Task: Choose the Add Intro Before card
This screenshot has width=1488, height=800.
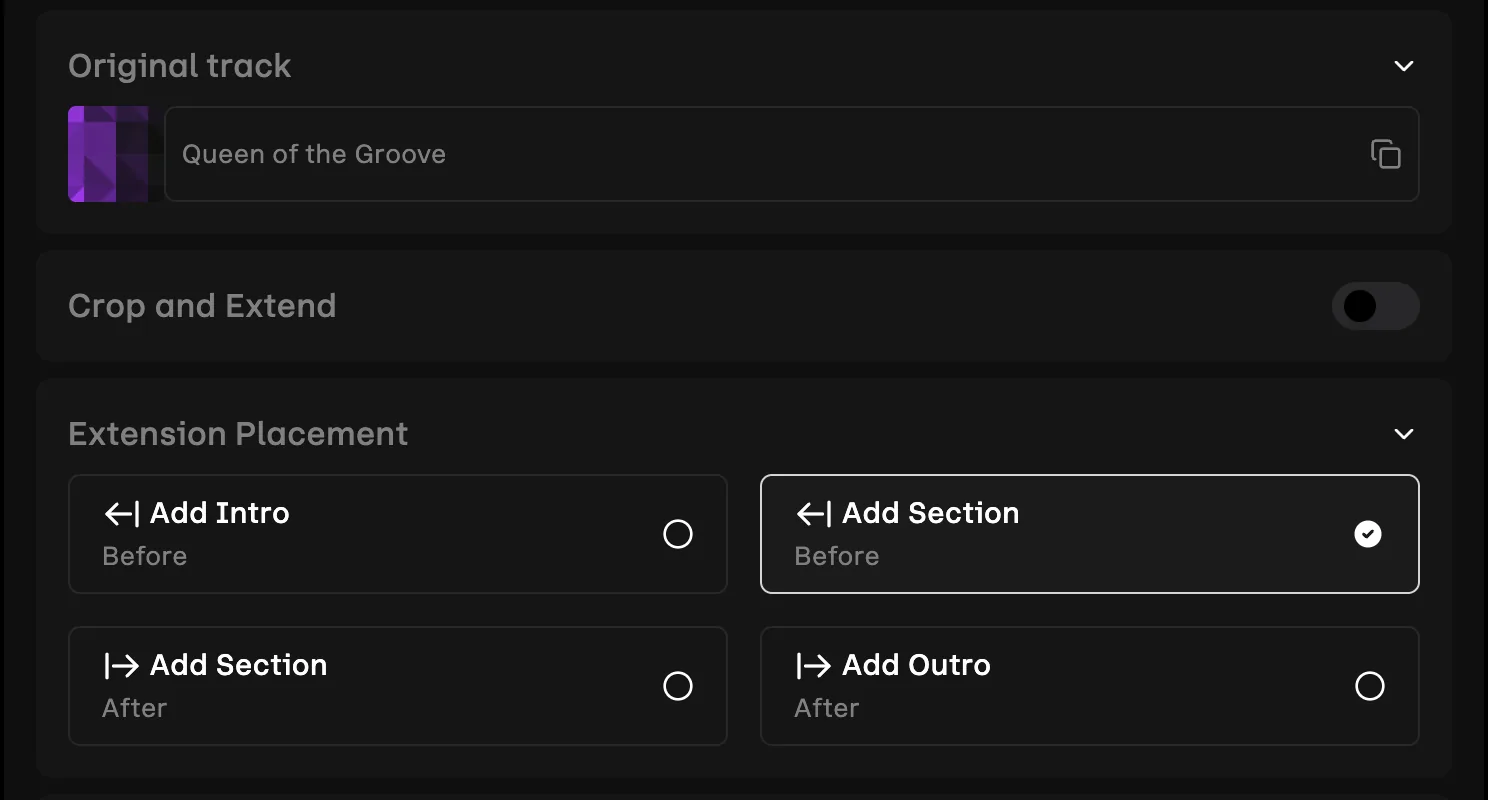Action: pyautogui.click(x=398, y=534)
